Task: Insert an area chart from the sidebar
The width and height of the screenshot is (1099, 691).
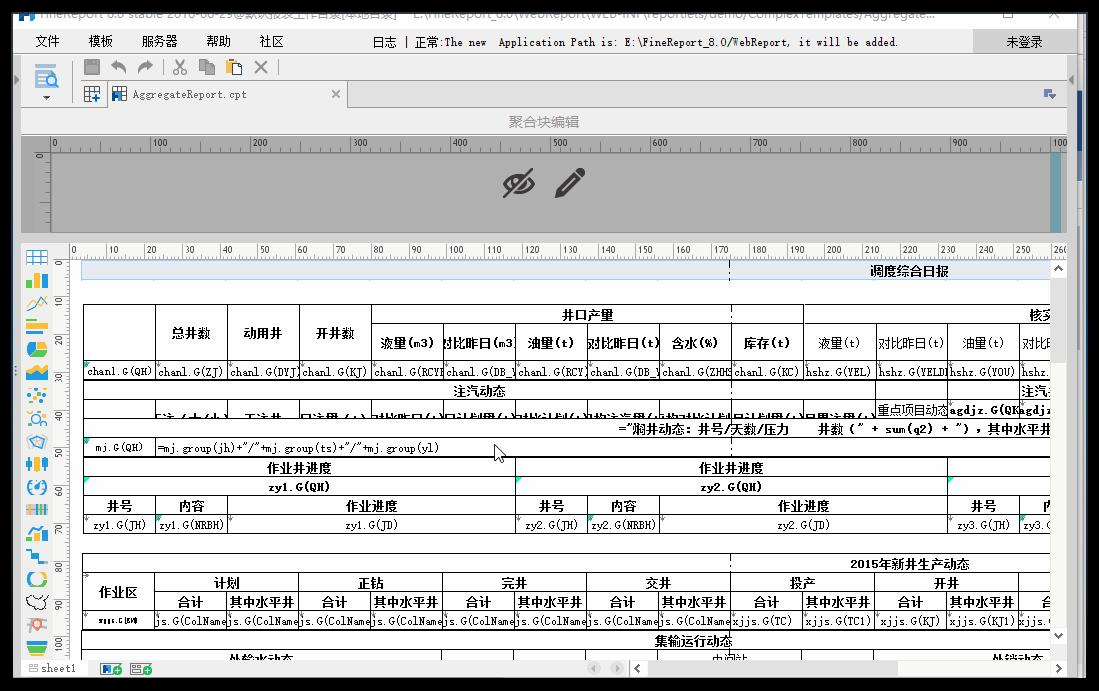Action: tap(36, 372)
